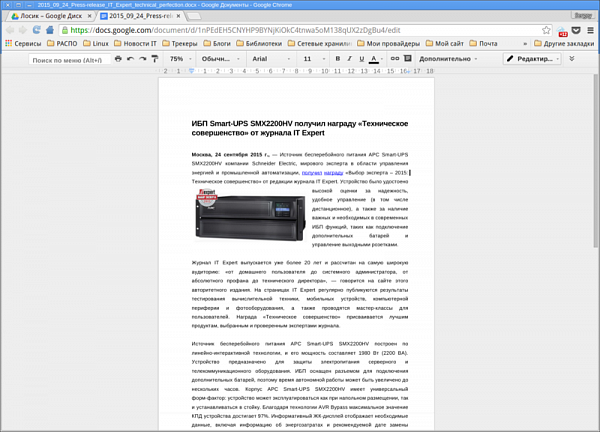This screenshot has height=432, width=600.
Task: Bookmark this page with the star icon
Action: (546, 30)
